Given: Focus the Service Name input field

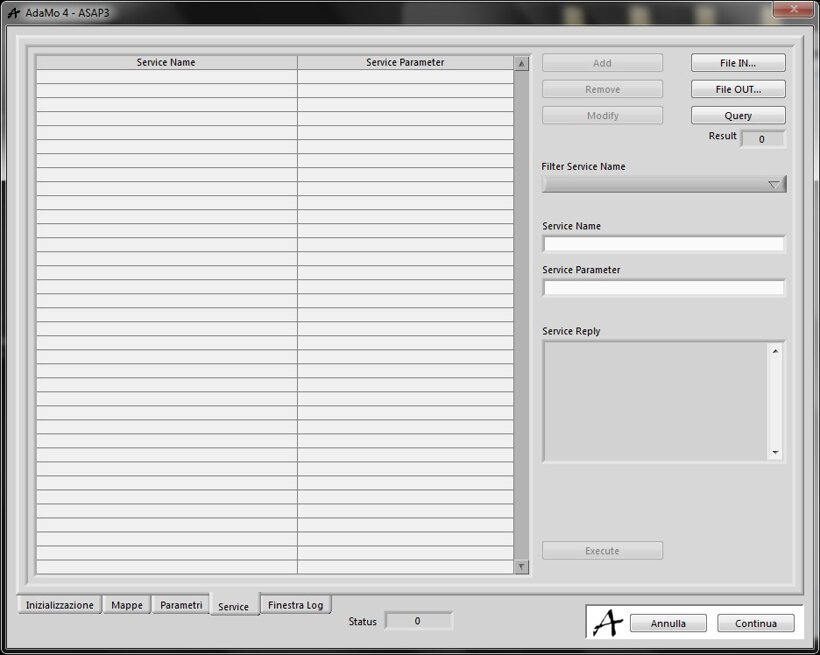Looking at the screenshot, I should 663,244.
